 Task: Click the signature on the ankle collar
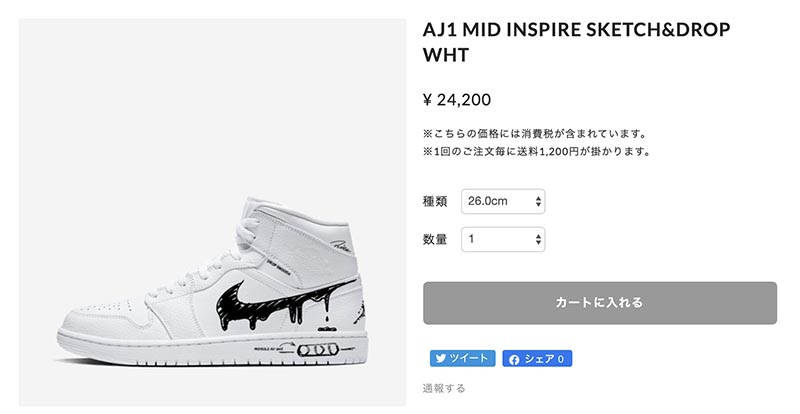tap(345, 243)
